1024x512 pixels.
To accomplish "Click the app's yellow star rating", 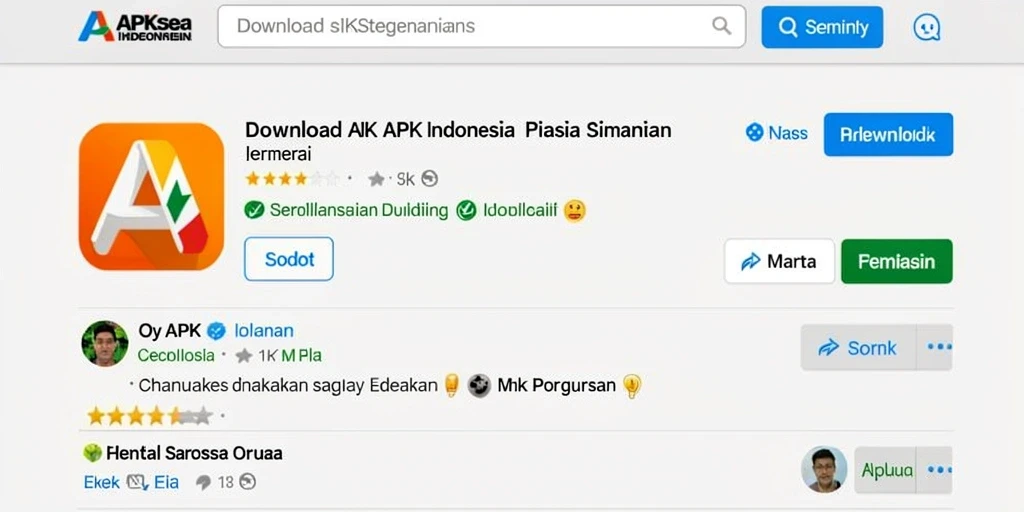I will 293,178.
